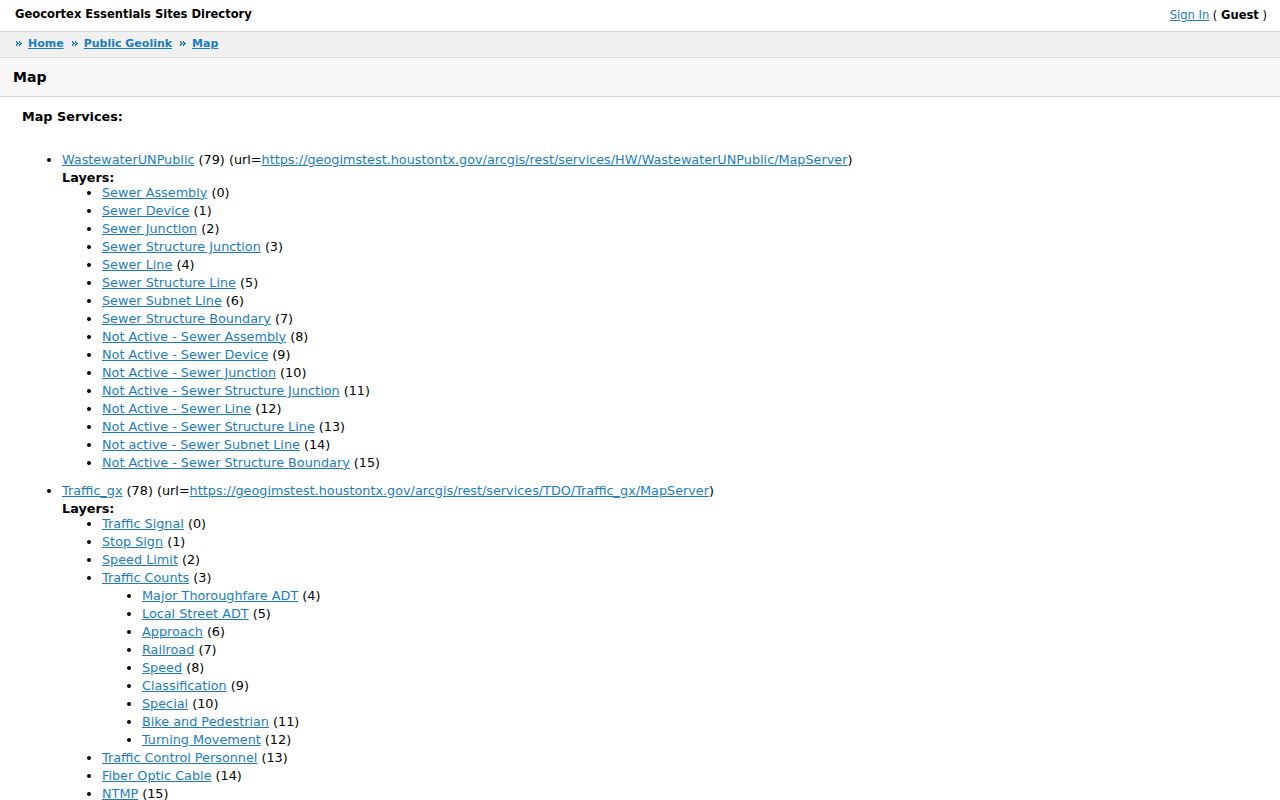The image size is (1280, 800).
Task: Open the WastewaterUNPublic MapServer URL
Action: 555,160
